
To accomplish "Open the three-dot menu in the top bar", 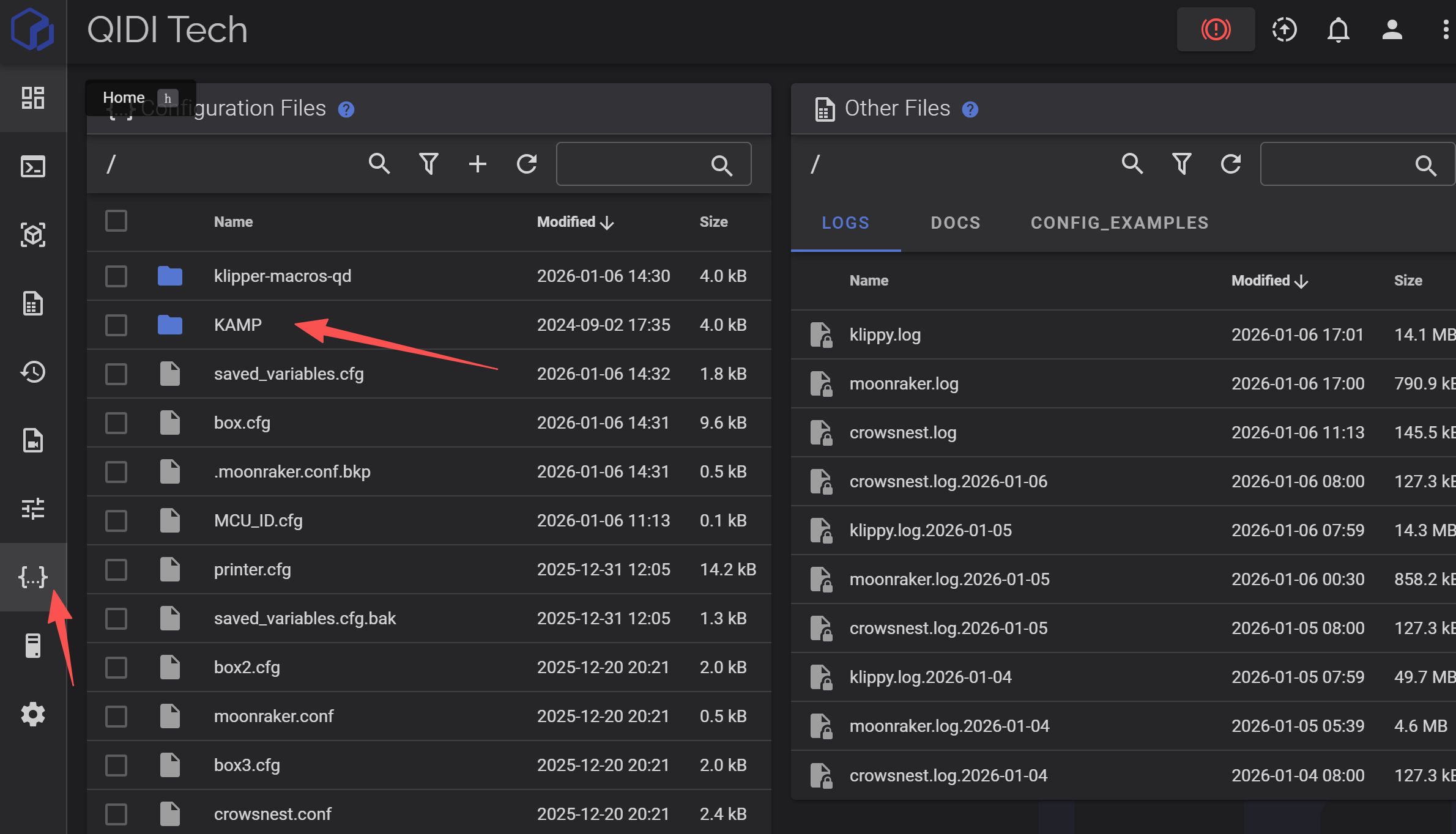I will point(1445,29).
